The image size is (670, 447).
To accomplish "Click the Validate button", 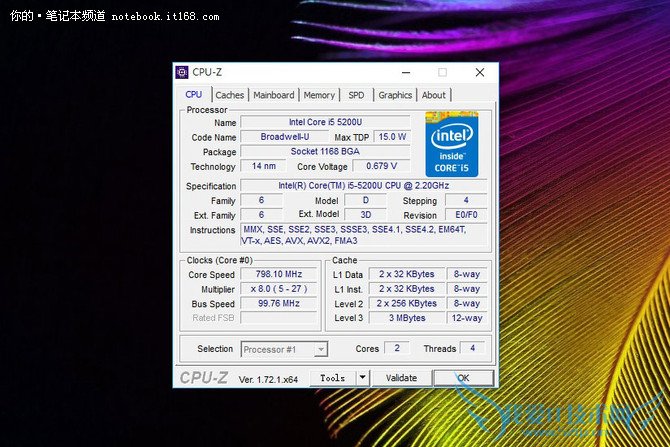I will pyautogui.click(x=401, y=378).
